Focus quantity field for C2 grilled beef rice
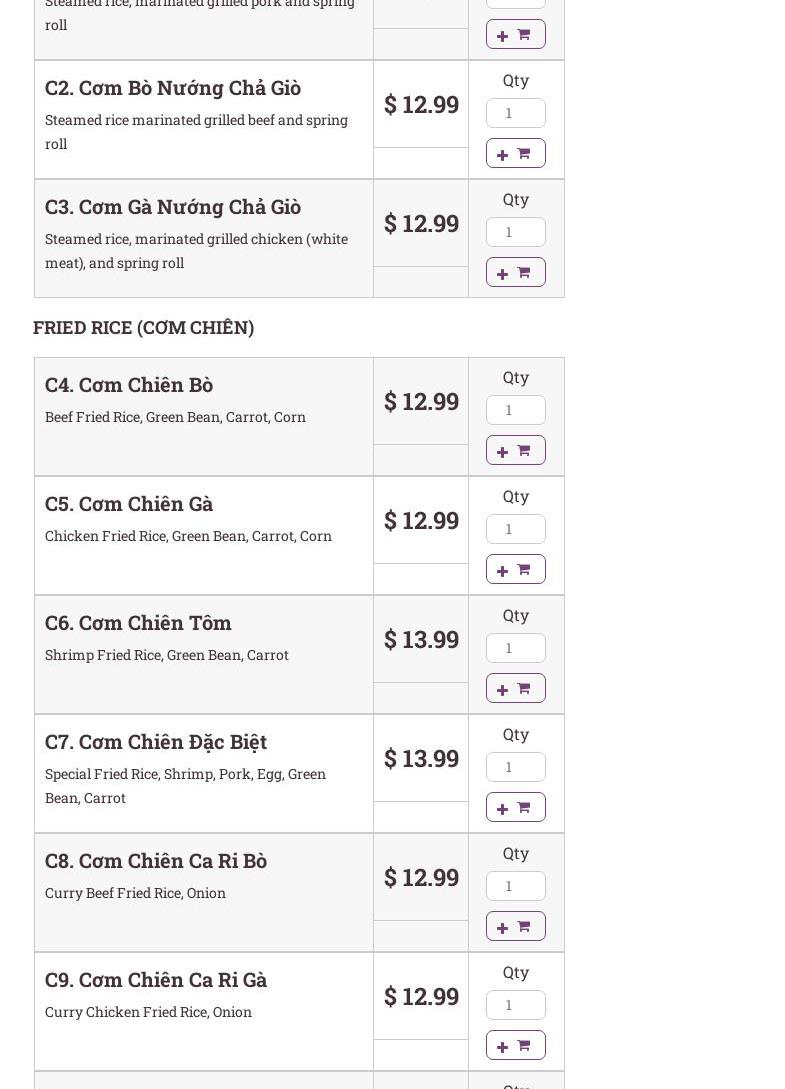 [x=515, y=113]
